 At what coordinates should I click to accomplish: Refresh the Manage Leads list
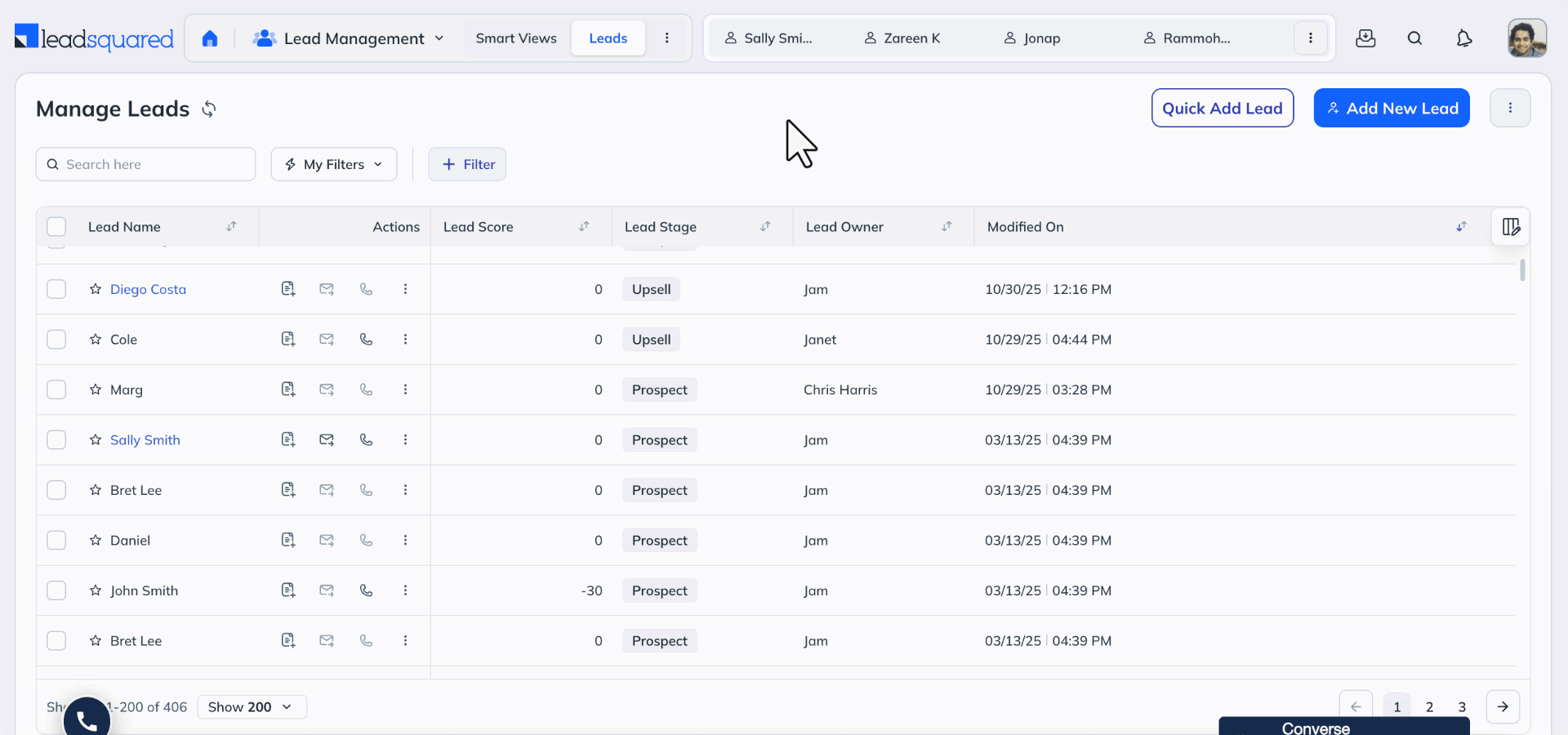(209, 109)
